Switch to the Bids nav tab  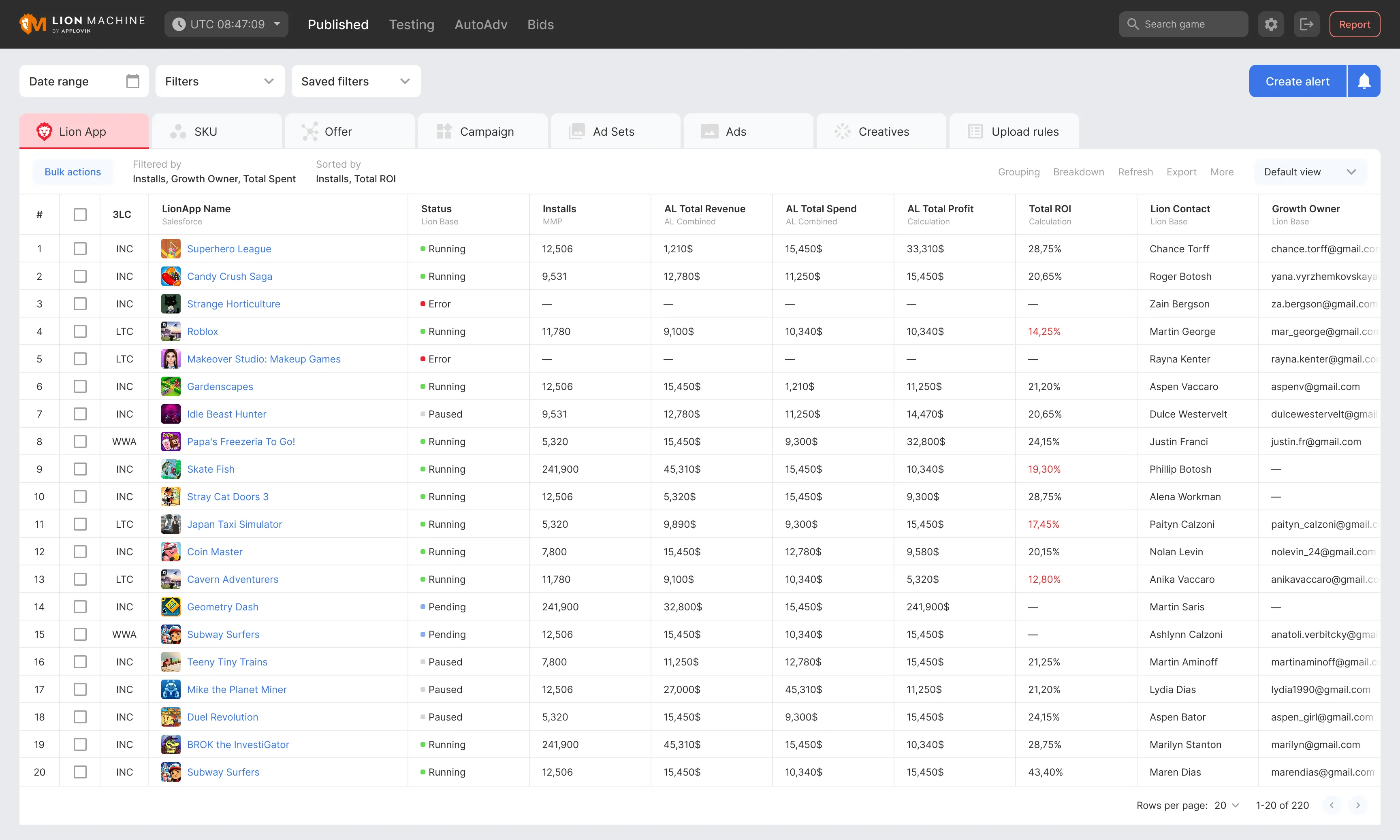click(x=541, y=24)
